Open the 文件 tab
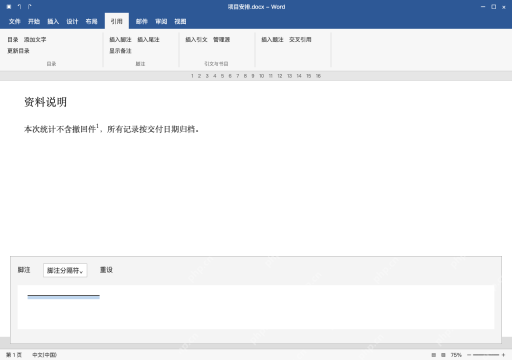Image resolution: width=512 pixels, height=360 pixels. (15, 21)
